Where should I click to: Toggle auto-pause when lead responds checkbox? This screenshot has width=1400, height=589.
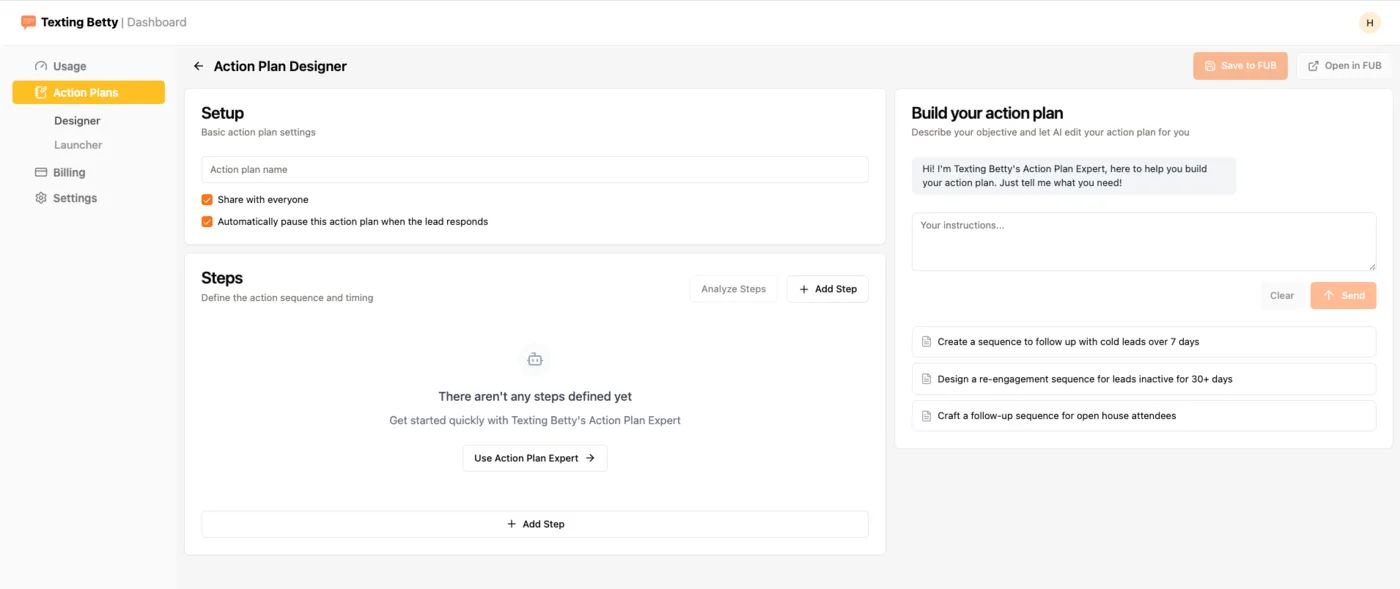coord(207,222)
